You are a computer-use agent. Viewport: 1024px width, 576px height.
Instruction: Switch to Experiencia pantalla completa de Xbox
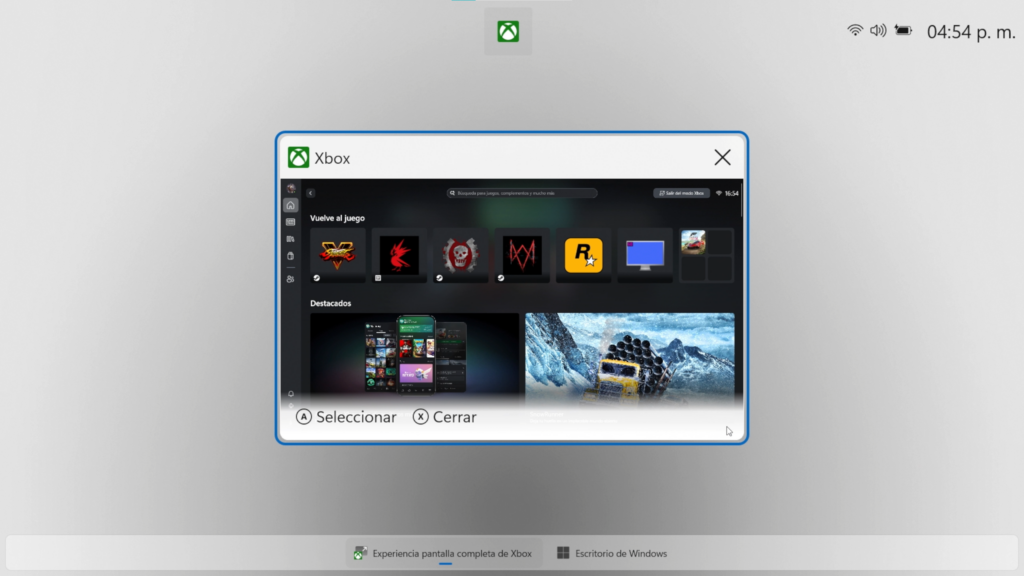pos(444,553)
